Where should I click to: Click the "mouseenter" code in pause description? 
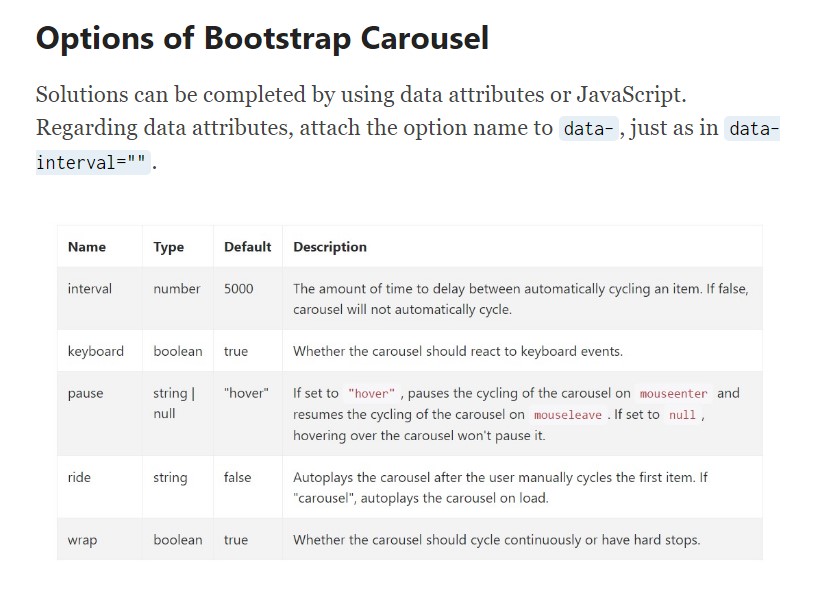(673, 394)
